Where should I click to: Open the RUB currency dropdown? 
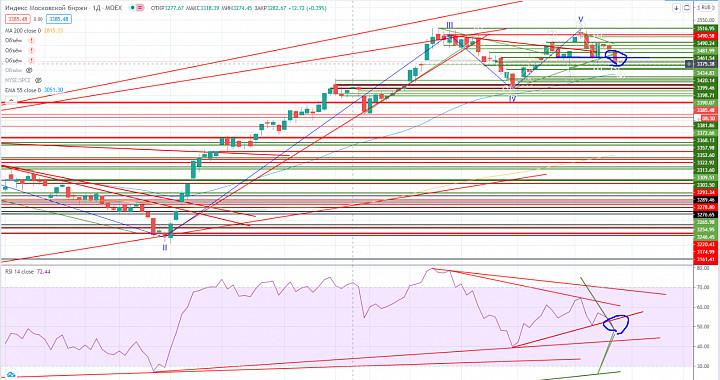pos(705,8)
